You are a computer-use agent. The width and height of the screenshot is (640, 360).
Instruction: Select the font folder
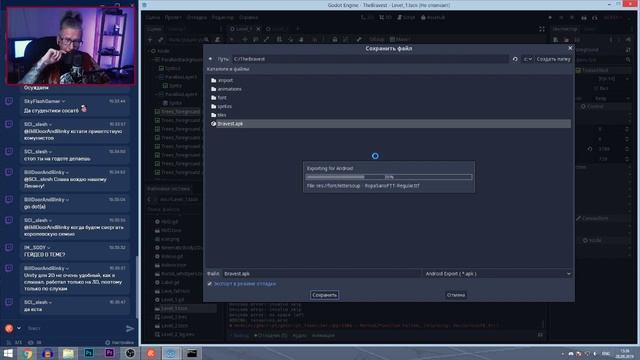pos(219,98)
